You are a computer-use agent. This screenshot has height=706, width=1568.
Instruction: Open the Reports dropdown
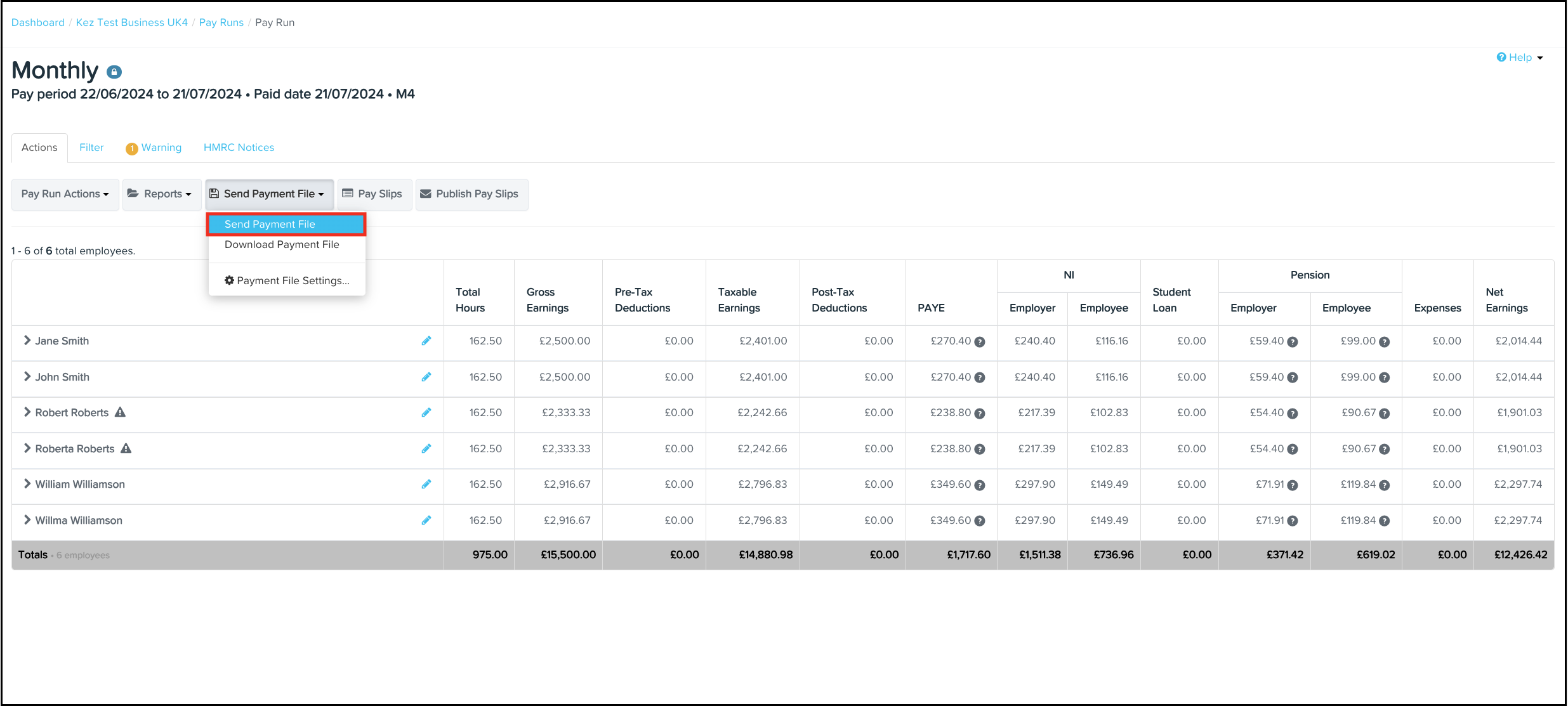coord(161,194)
